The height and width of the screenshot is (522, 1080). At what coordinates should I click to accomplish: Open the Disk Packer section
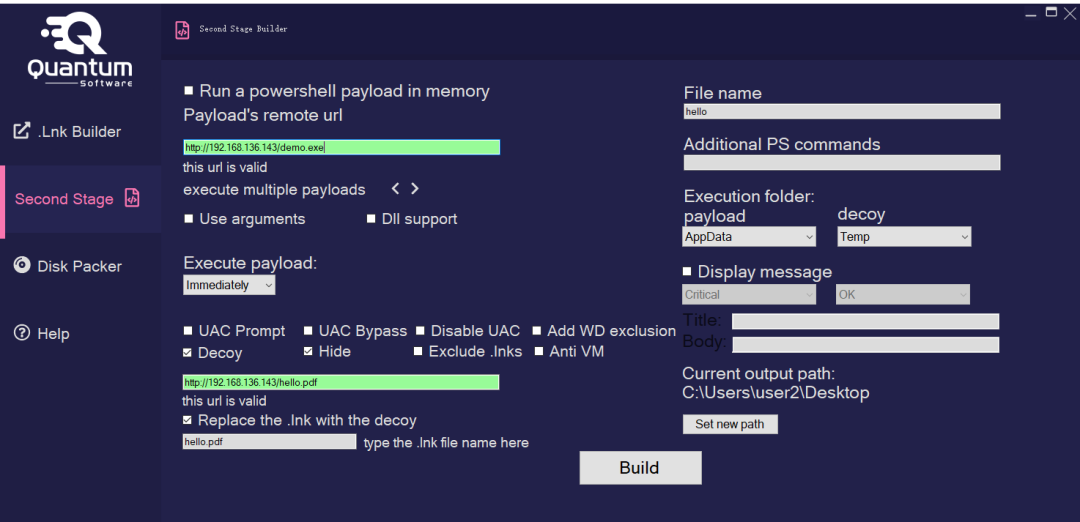79,266
